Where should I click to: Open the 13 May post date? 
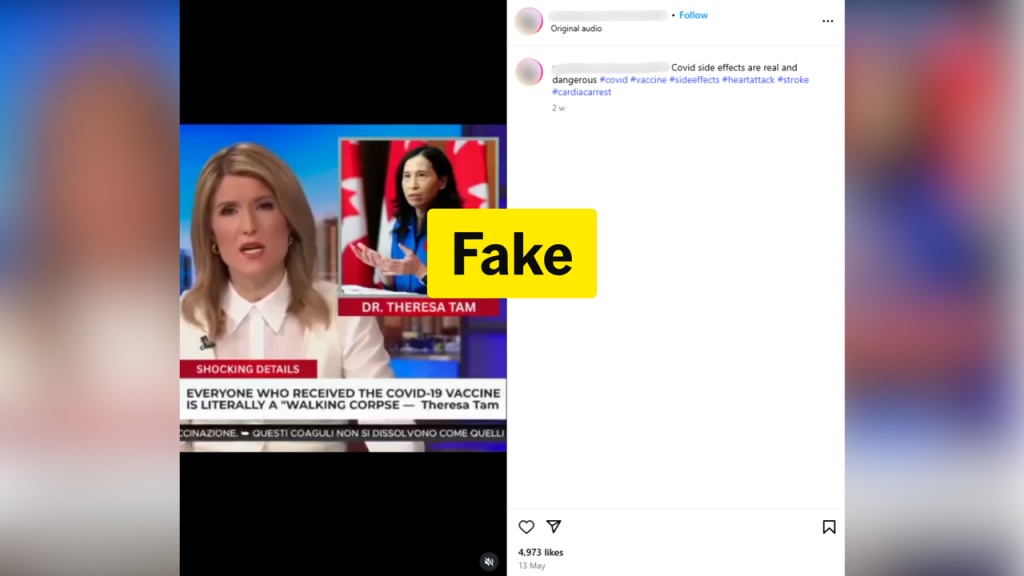[x=532, y=566]
